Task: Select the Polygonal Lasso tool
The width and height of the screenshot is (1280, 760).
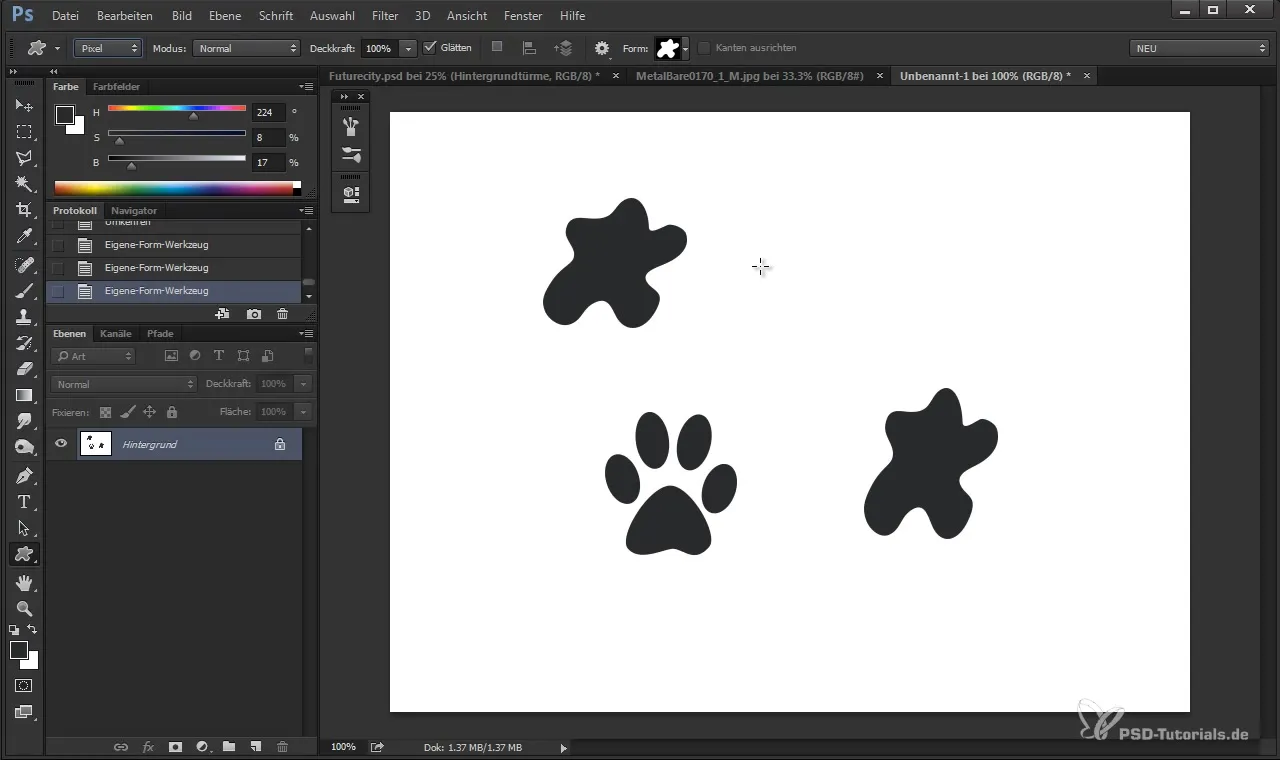Action: (24, 158)
